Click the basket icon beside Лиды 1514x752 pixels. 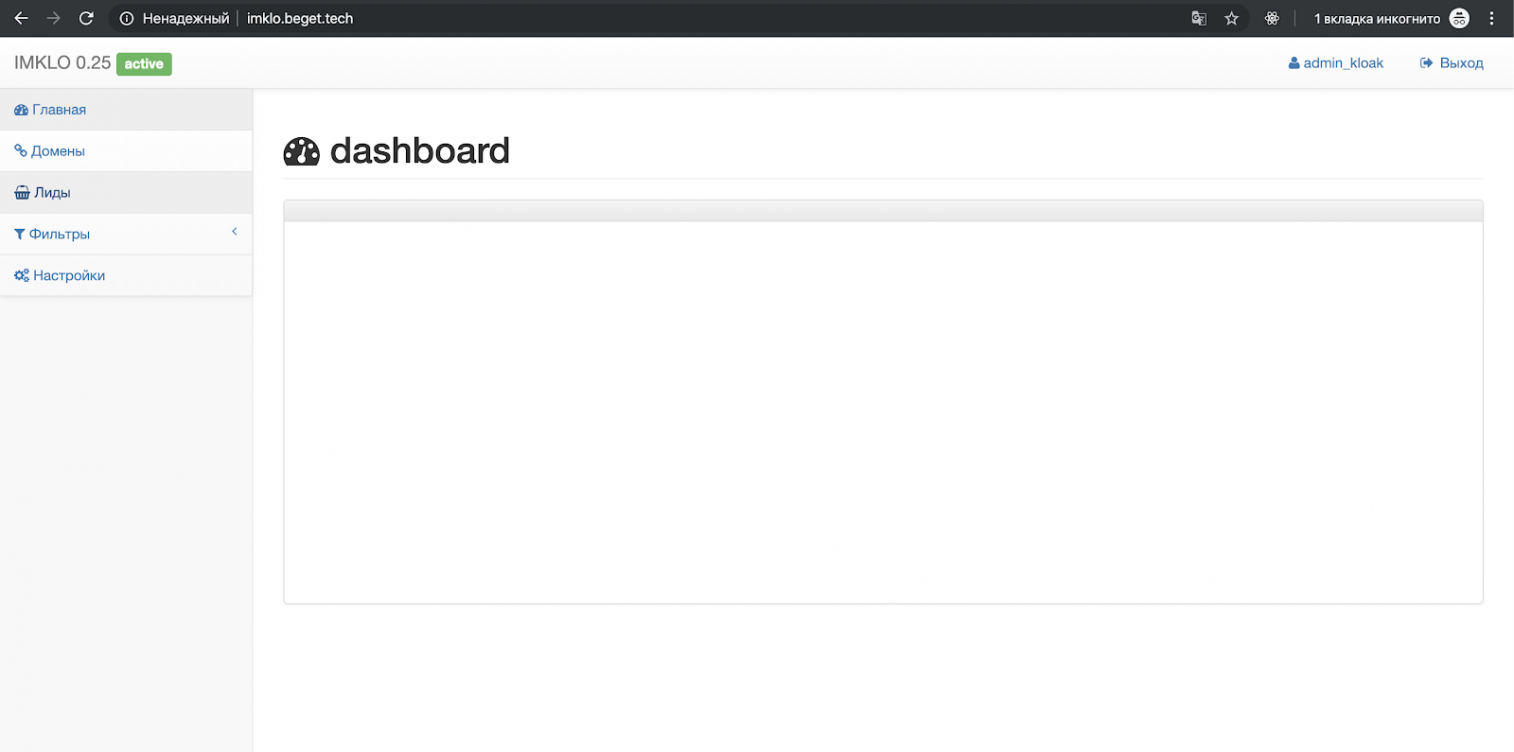22,193
